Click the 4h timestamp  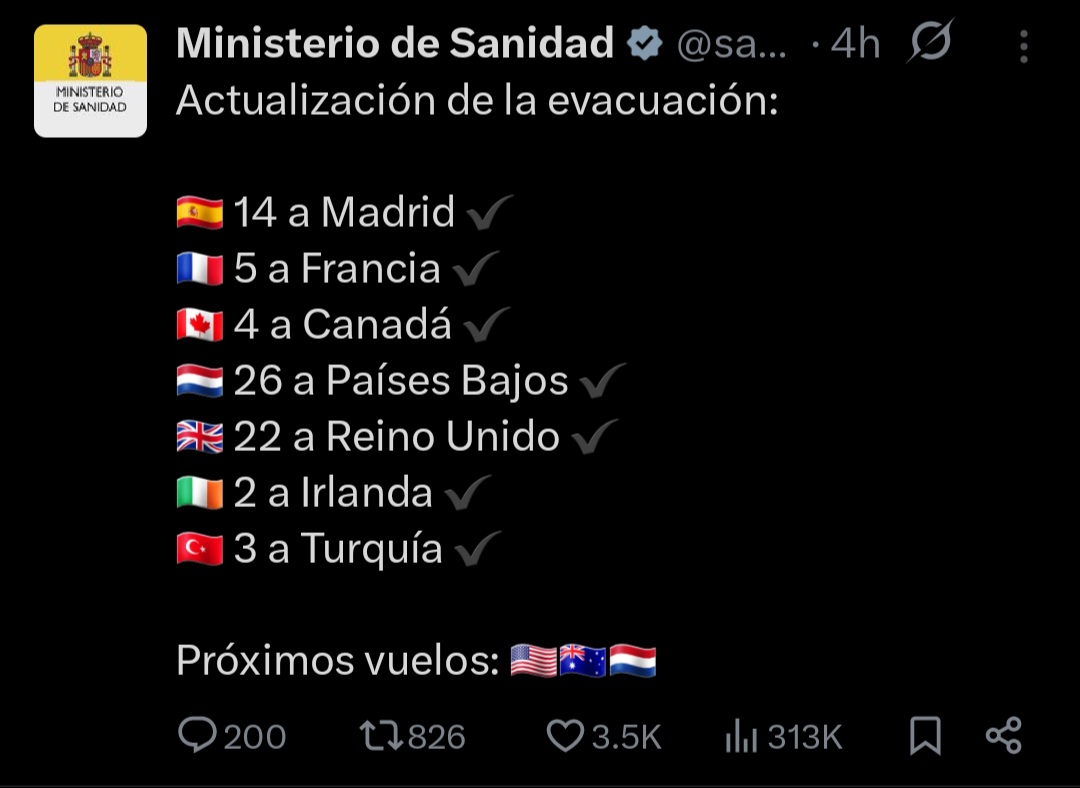coord(855,44)
